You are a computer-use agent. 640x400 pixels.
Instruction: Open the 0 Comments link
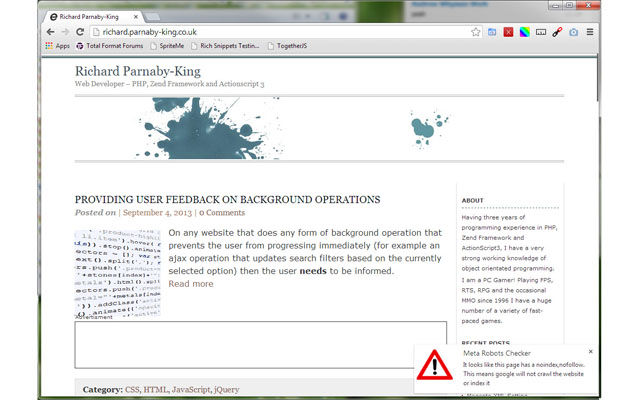coord(221,213)
